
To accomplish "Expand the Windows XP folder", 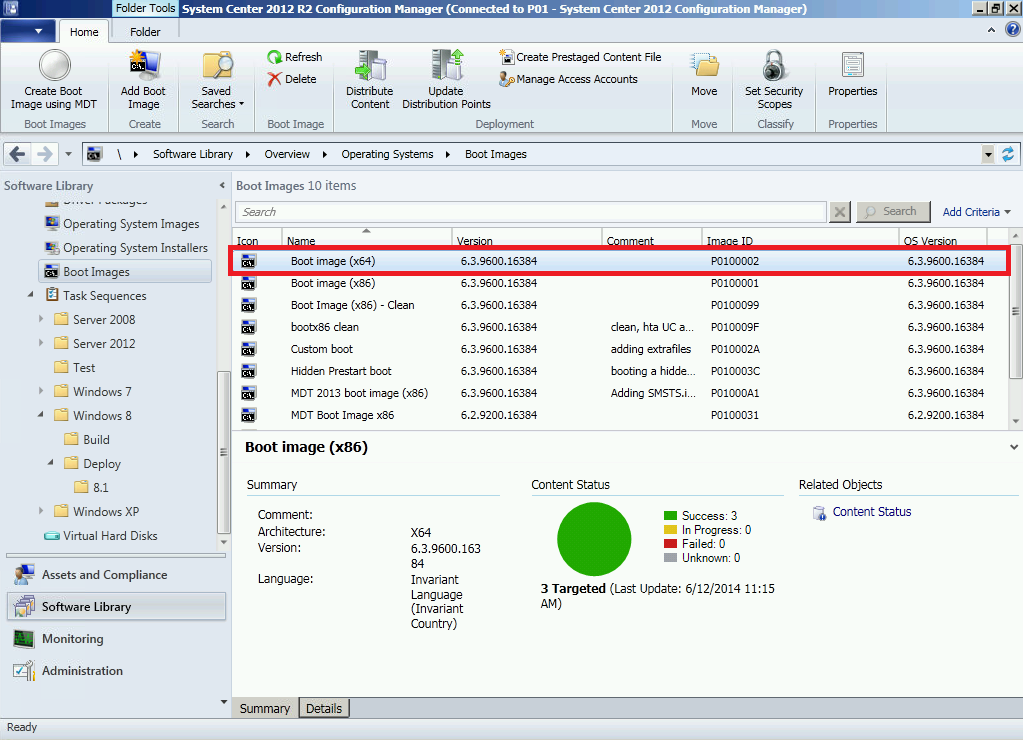I will click(41, 511).
